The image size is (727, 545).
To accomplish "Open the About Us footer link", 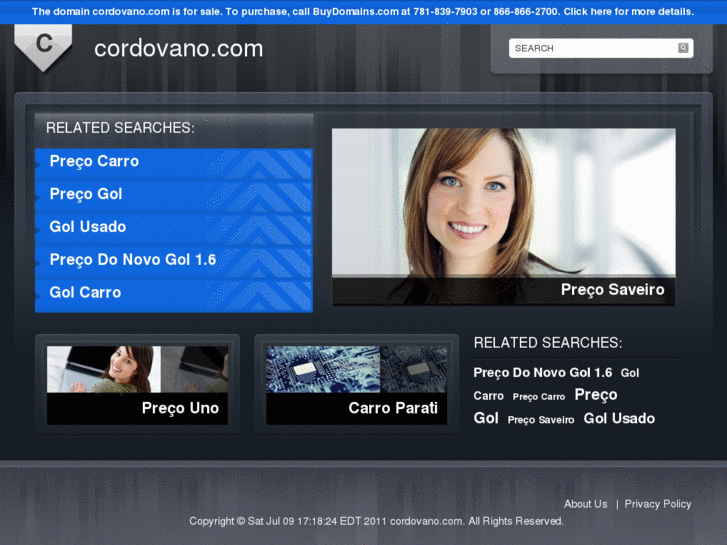I will click(x=586, y=504).
